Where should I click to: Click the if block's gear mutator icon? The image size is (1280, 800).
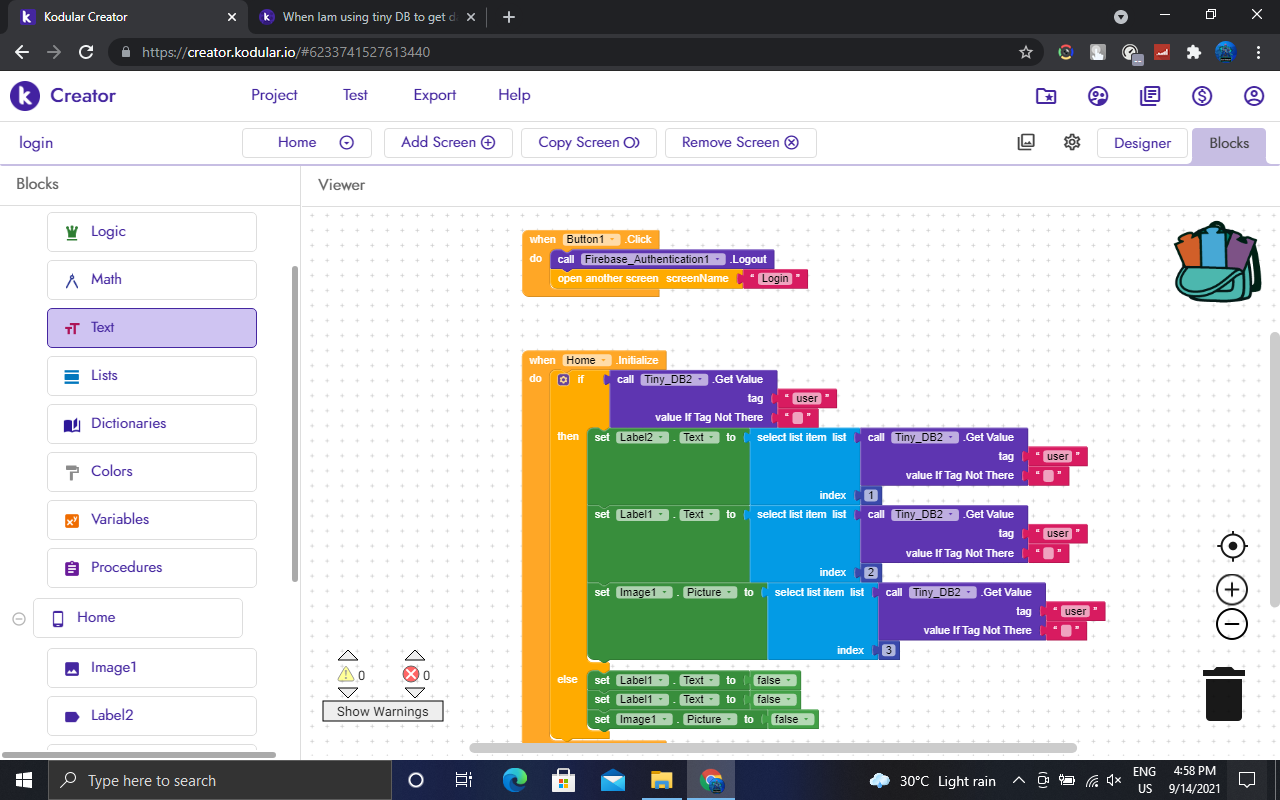(563, 380)
